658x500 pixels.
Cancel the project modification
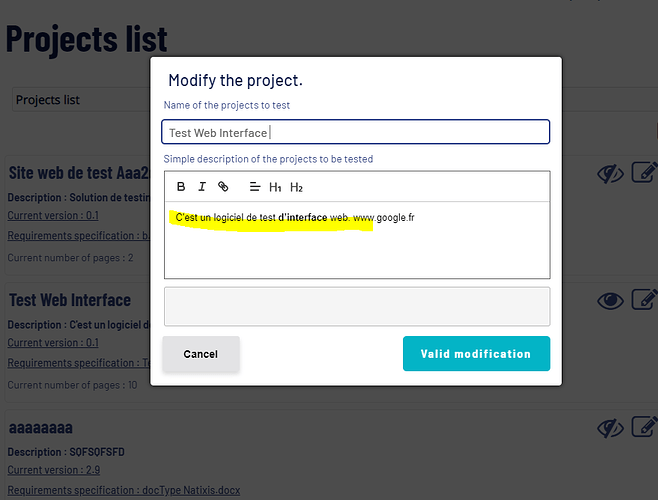pyautogui.click(x=201, y=354)
